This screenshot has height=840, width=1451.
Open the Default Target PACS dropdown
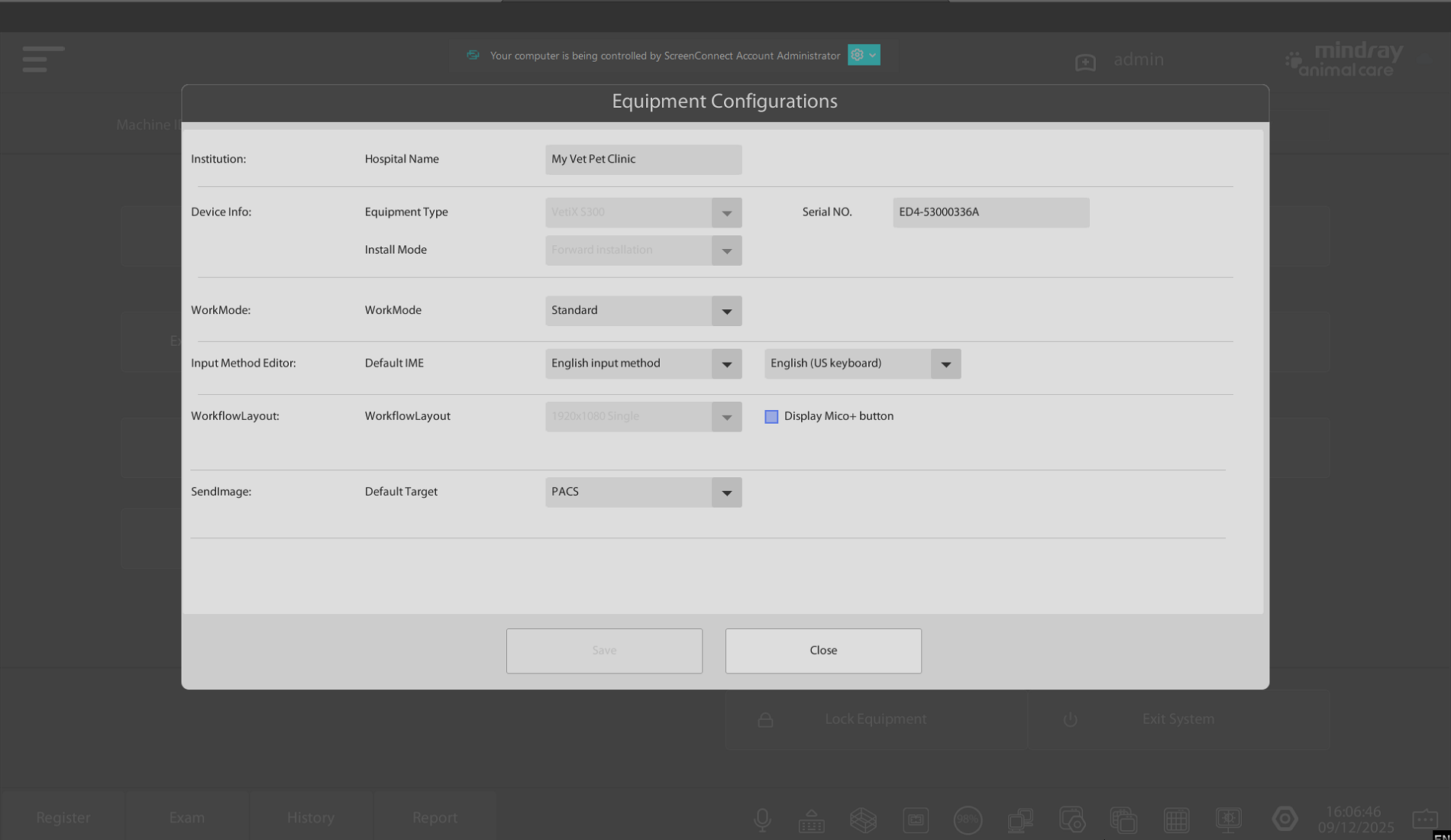(726, 493)
